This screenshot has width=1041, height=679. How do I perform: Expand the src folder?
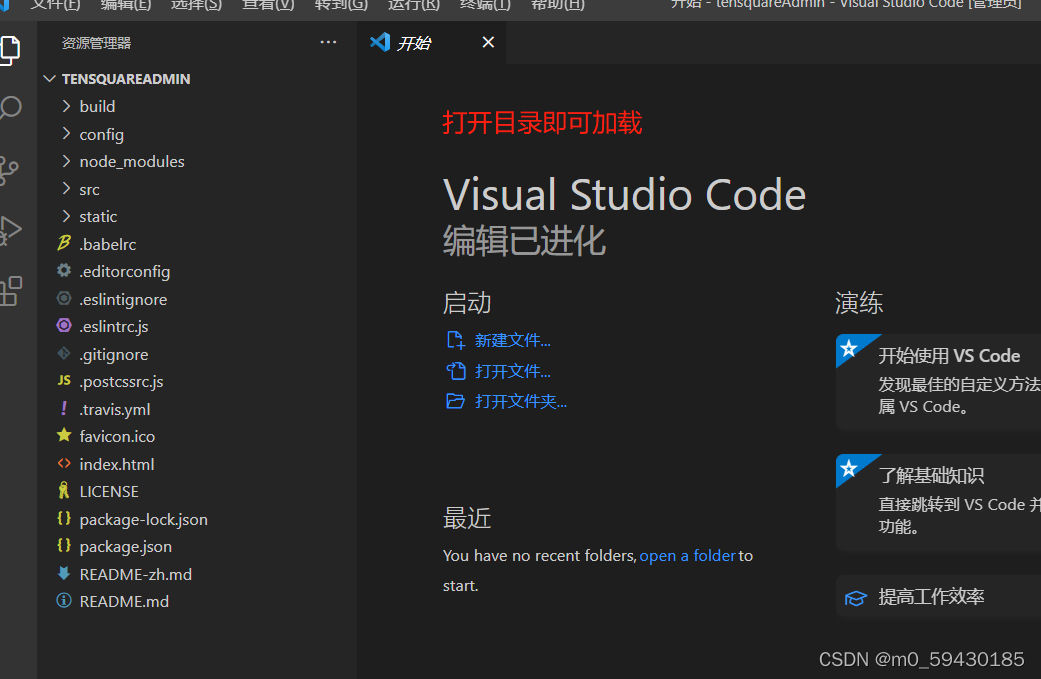point(66,189)
